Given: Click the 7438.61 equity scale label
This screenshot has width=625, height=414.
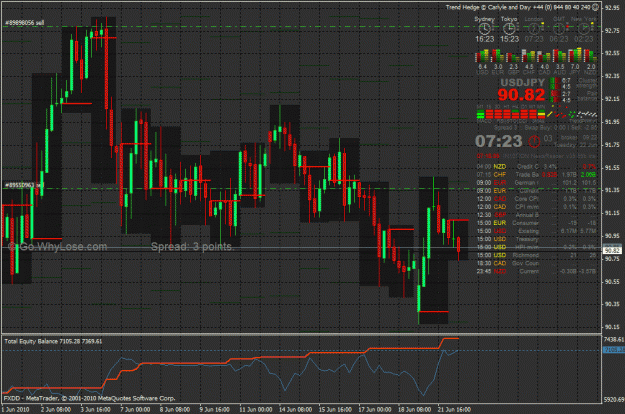Looking at the screenshot, I should point(613,339).
